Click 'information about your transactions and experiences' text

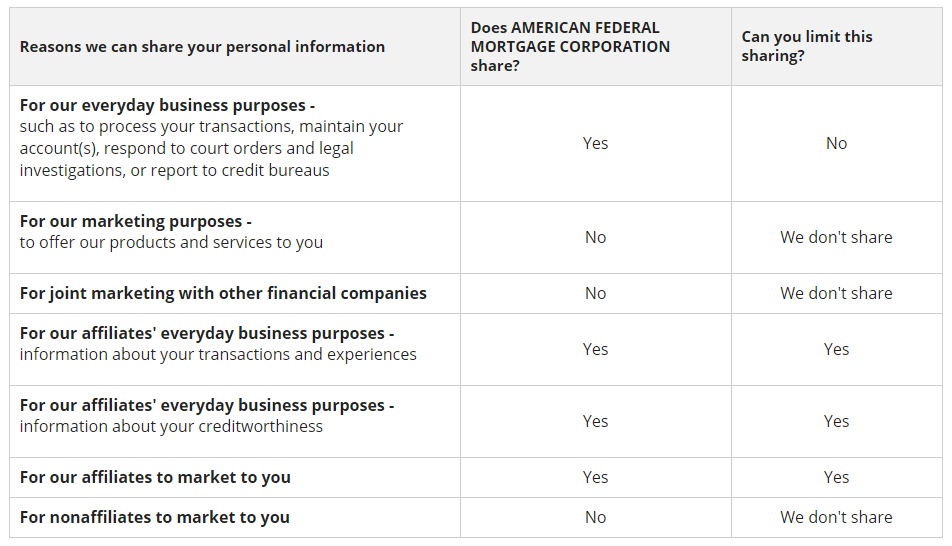pyautogui.click(x=218, y=354)
